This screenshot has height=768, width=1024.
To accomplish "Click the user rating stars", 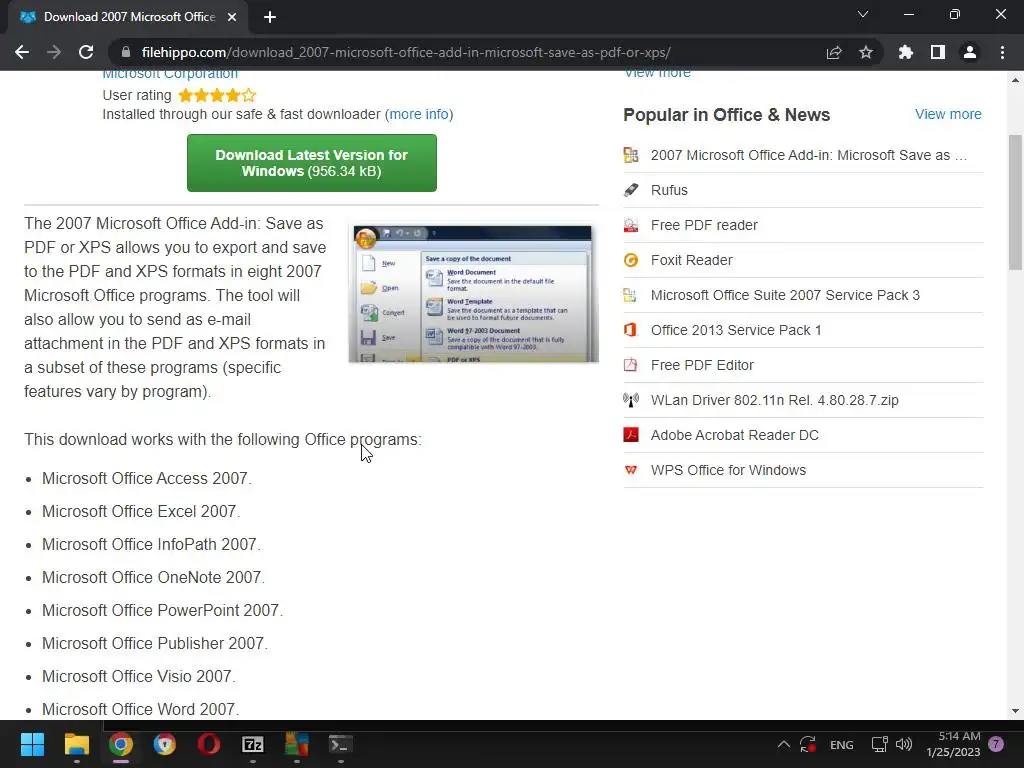I will click(217, 95).
